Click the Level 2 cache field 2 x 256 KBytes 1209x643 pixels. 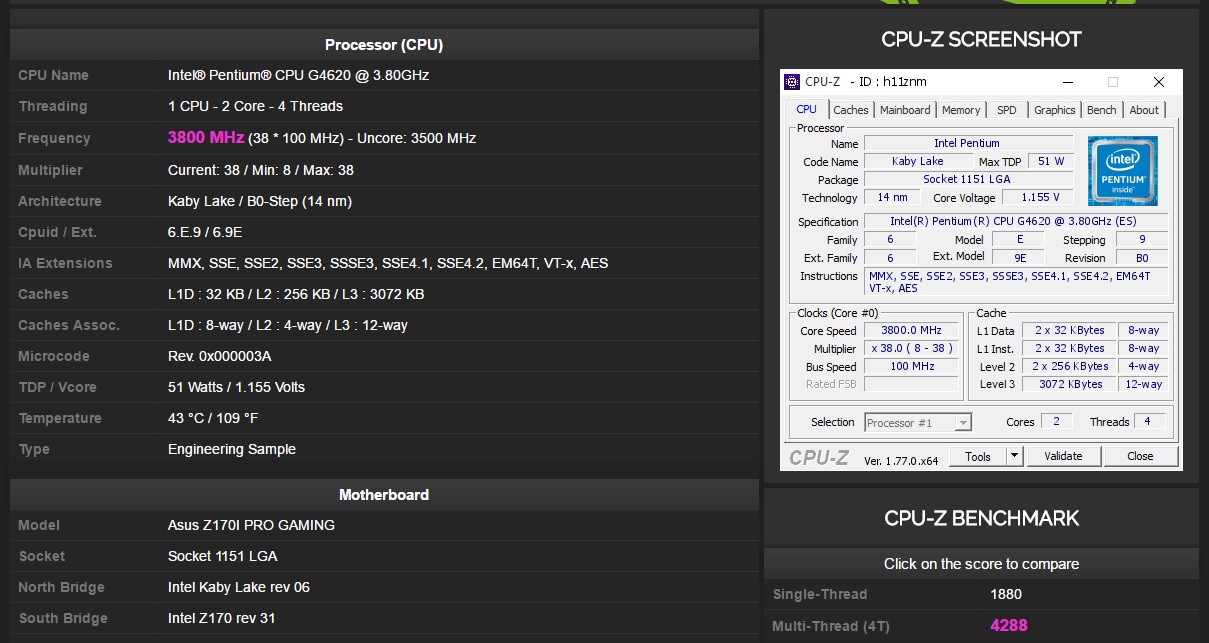pyautogui.click(x=1070, y=366)
